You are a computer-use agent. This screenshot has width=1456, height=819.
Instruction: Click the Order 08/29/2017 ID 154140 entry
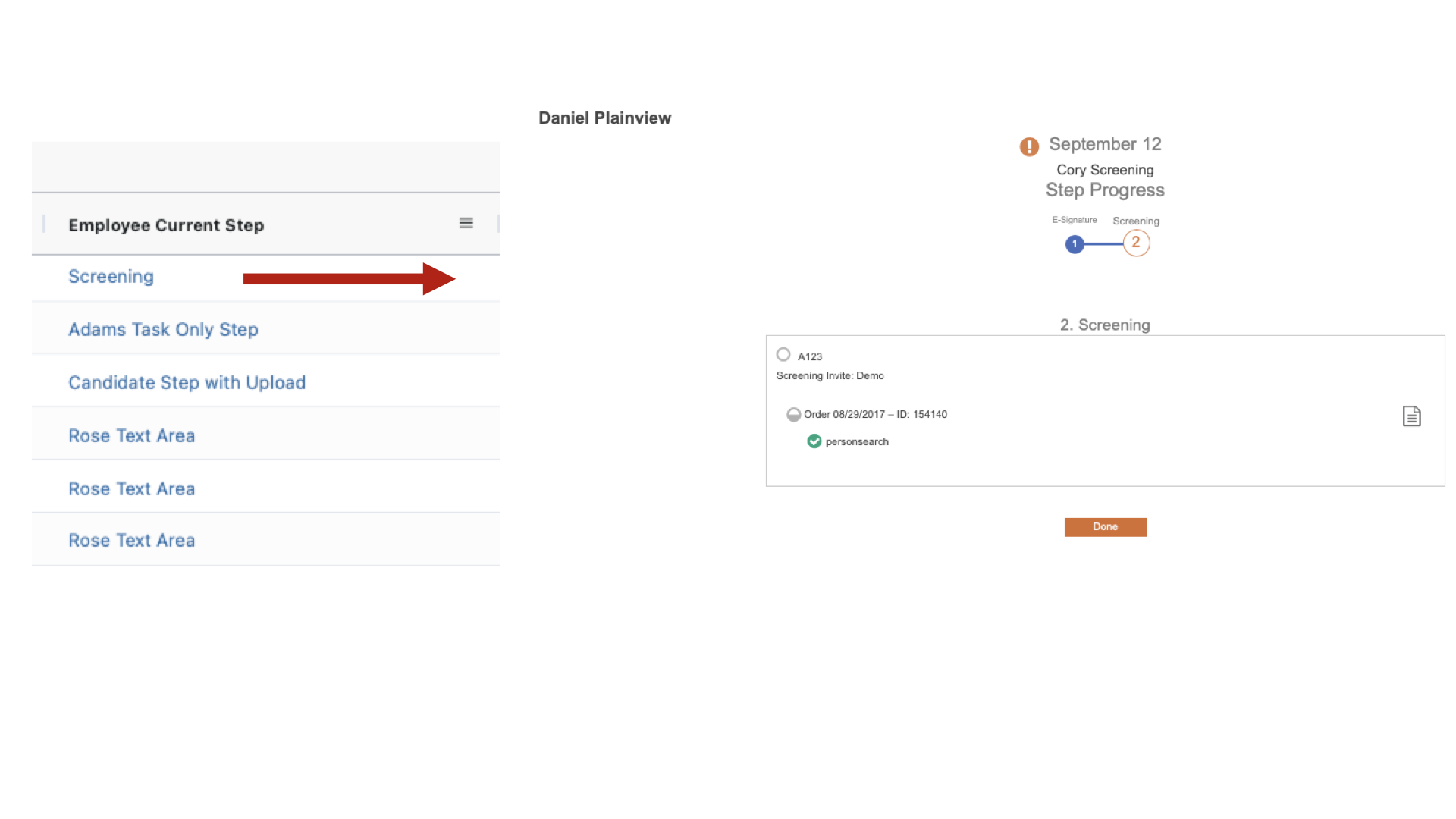click(875, 415)
